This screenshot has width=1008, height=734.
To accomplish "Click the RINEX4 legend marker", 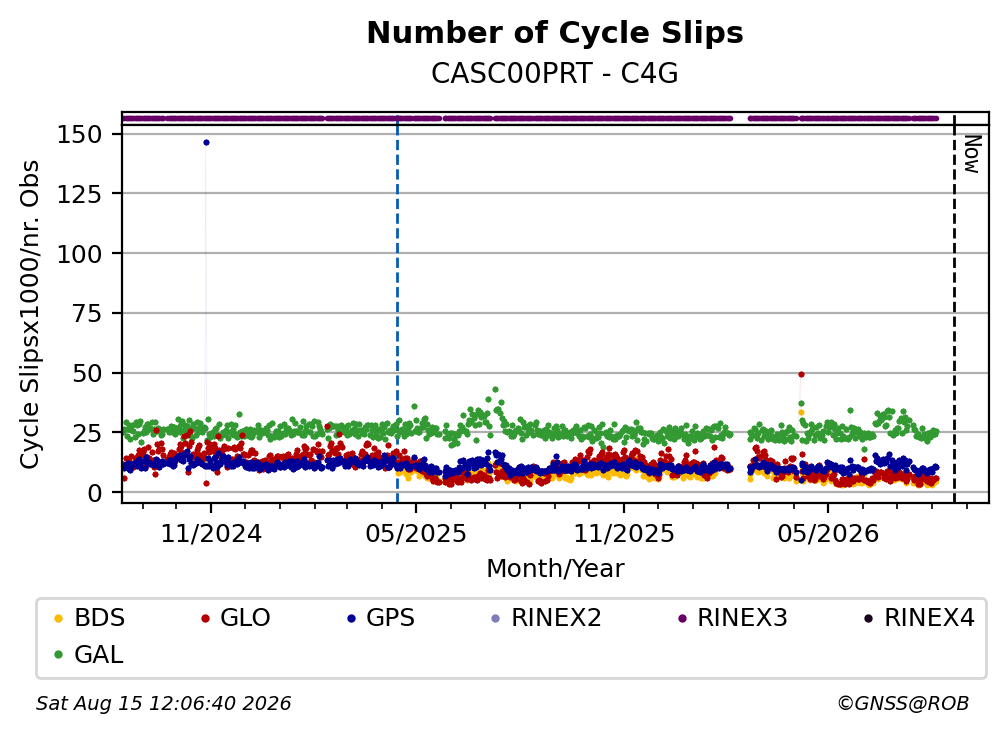I will 868,618.
